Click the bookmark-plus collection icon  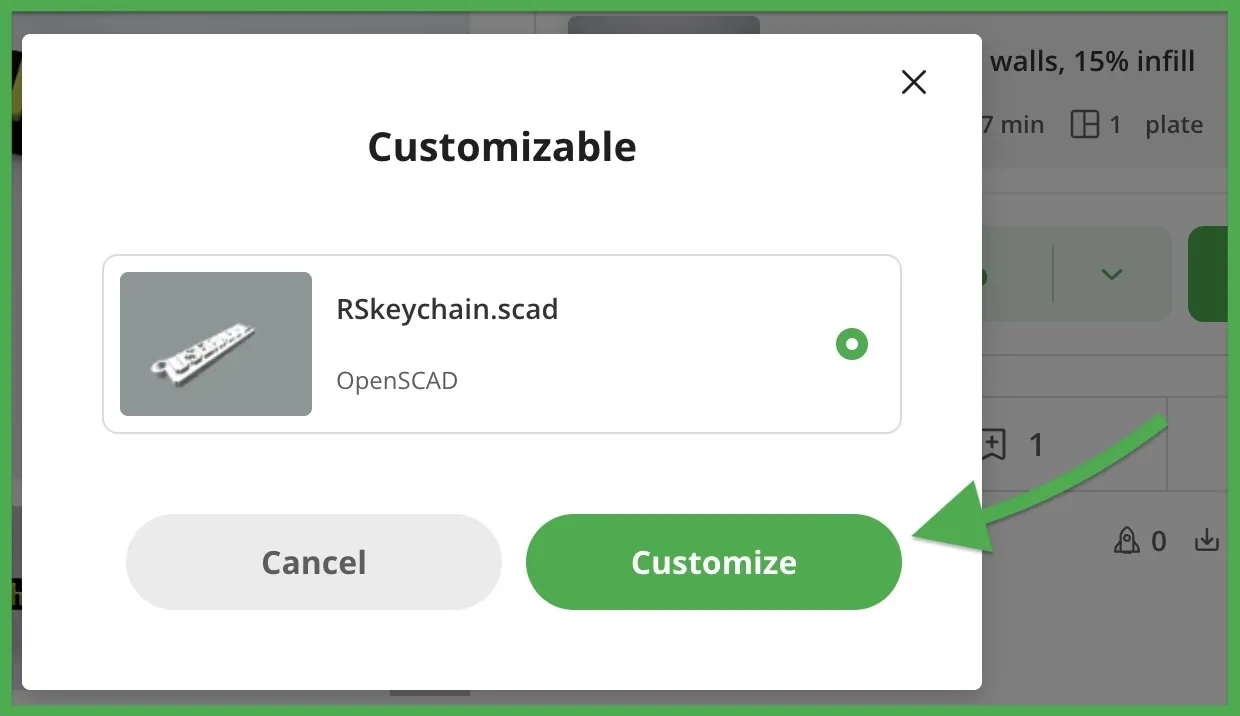point(993,444)
